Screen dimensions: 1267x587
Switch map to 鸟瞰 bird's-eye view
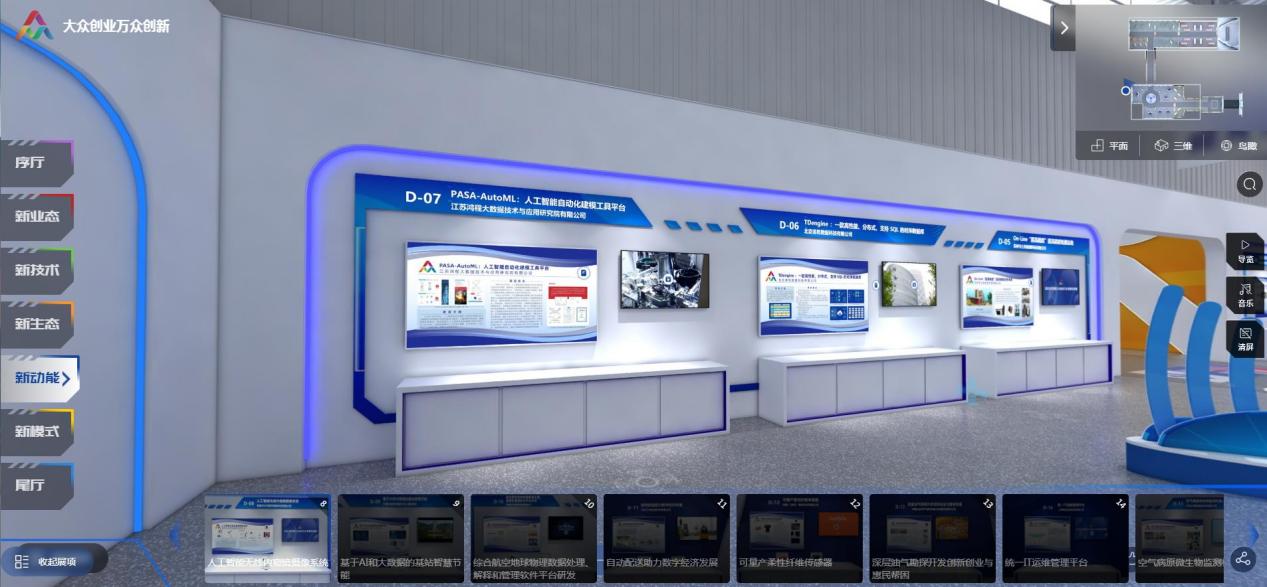(x=1238, y=146)
